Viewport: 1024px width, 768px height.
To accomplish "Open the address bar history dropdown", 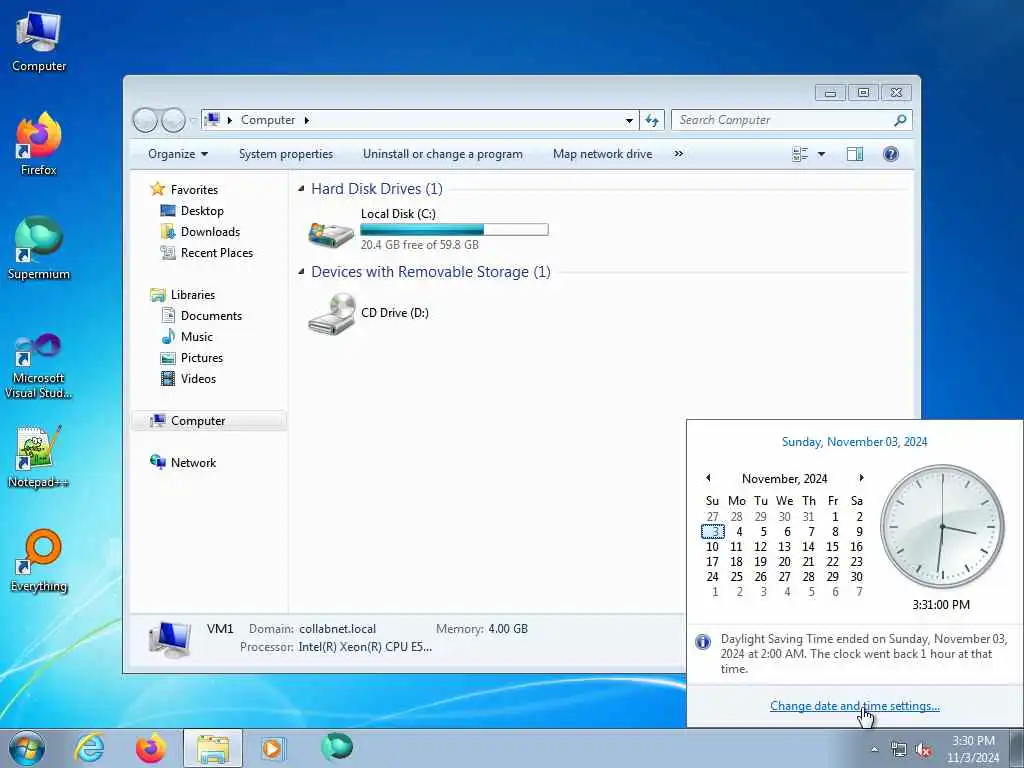I will pyautogui.click(x=629, y=120).
